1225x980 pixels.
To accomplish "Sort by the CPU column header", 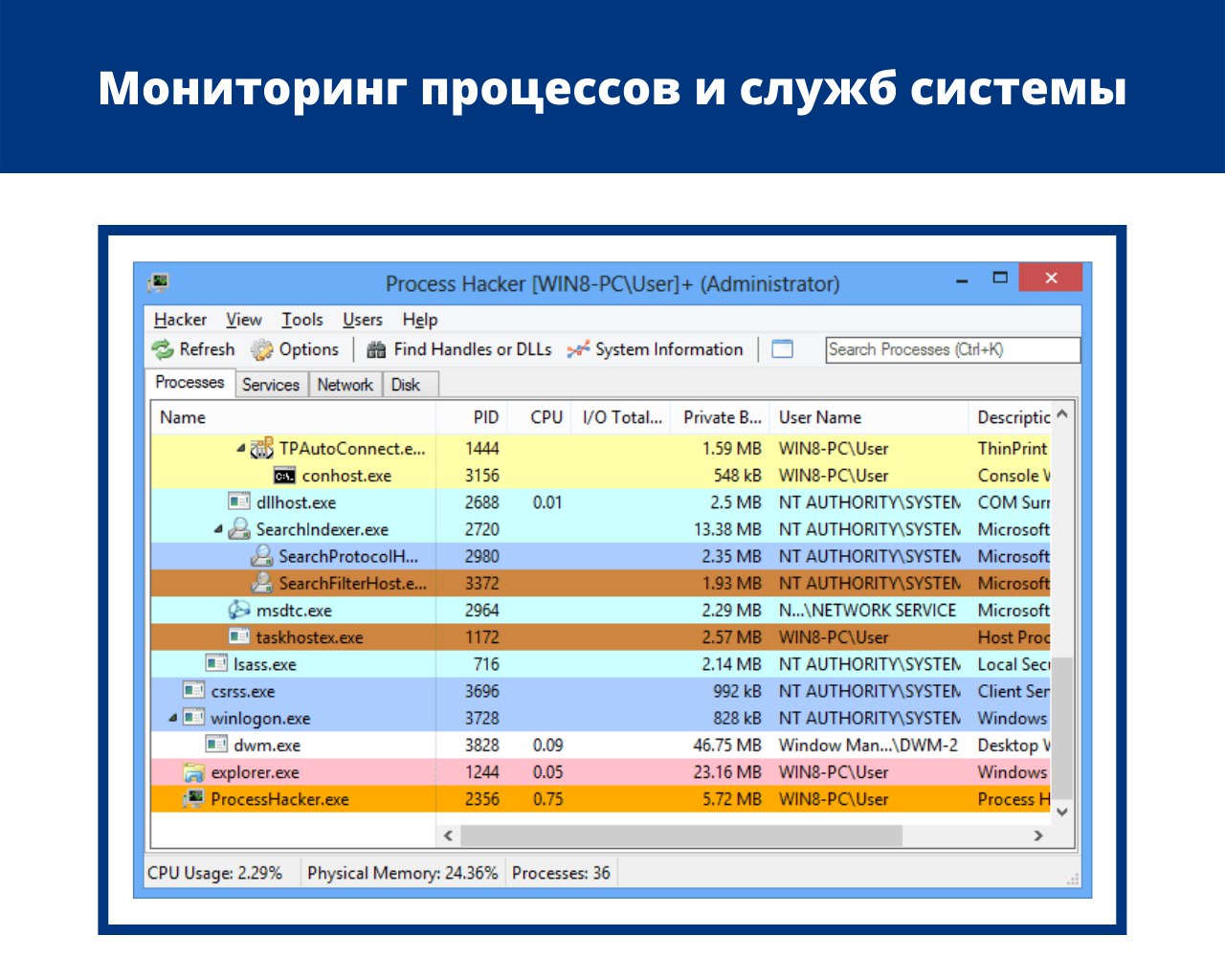I will (539, 417).
